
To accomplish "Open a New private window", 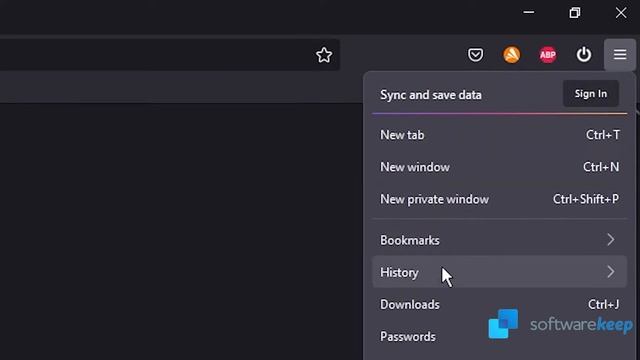I will pos(500,199).
